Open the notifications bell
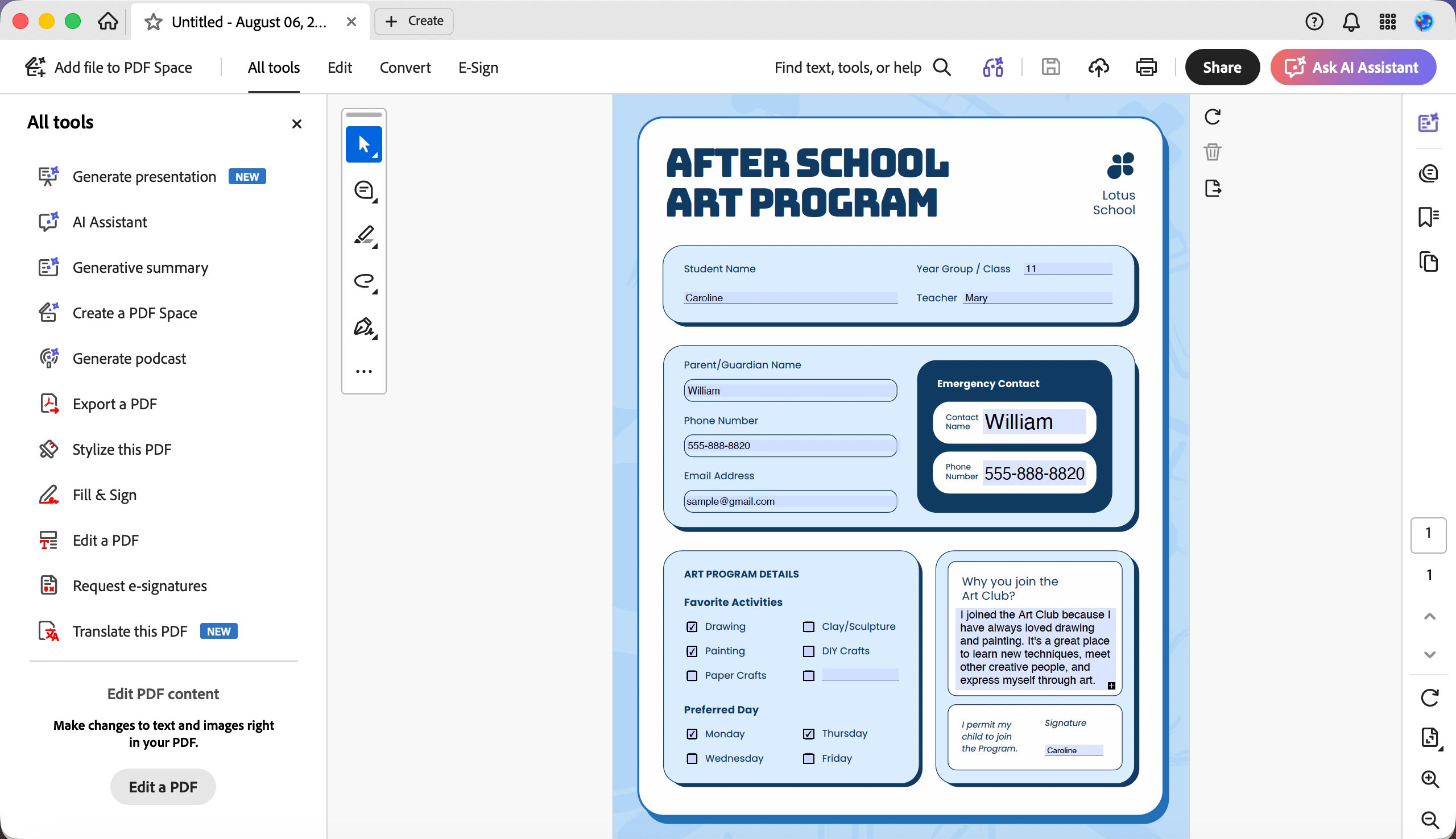 (x=1351, y=22)
